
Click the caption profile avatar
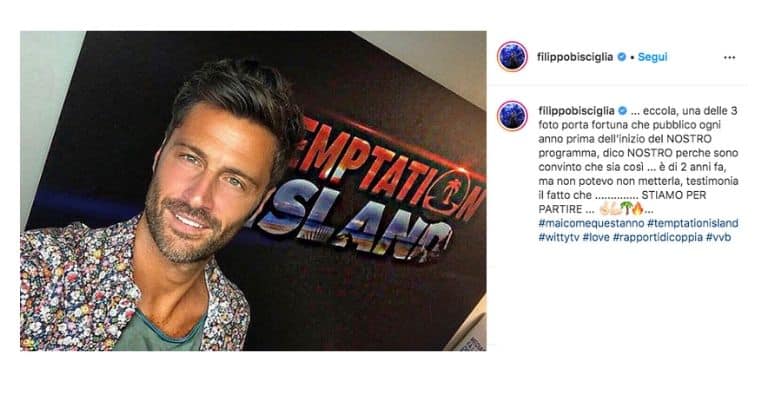pyautogui.click(x=512, y=116)
